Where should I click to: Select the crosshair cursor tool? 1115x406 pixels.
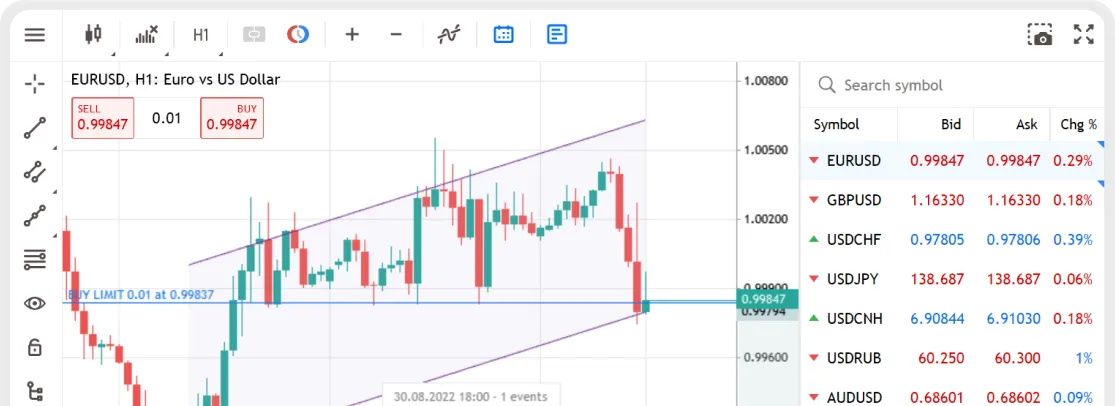pos(35,83)
